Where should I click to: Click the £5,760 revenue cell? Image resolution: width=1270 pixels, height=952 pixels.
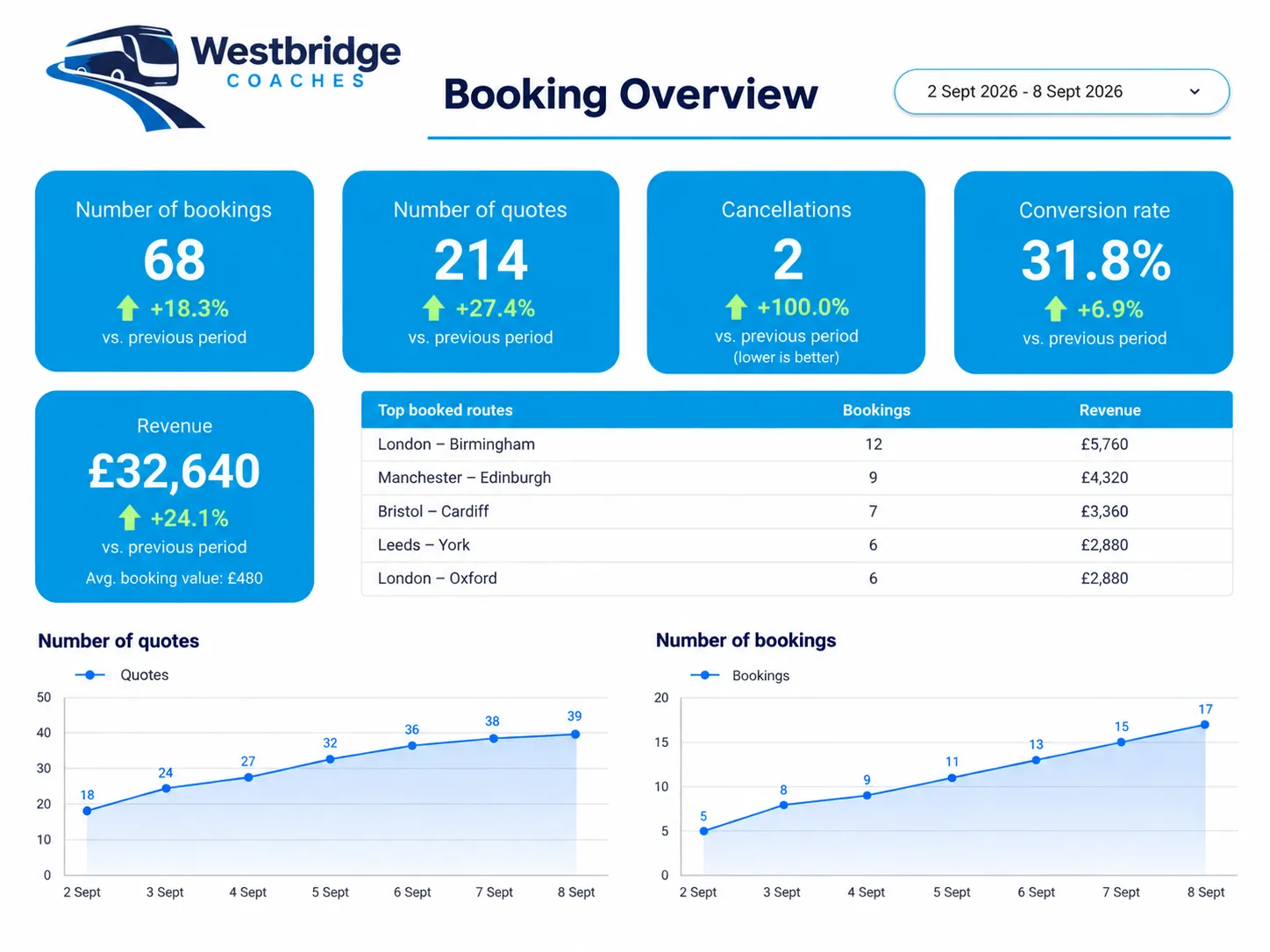[1104, 444]
